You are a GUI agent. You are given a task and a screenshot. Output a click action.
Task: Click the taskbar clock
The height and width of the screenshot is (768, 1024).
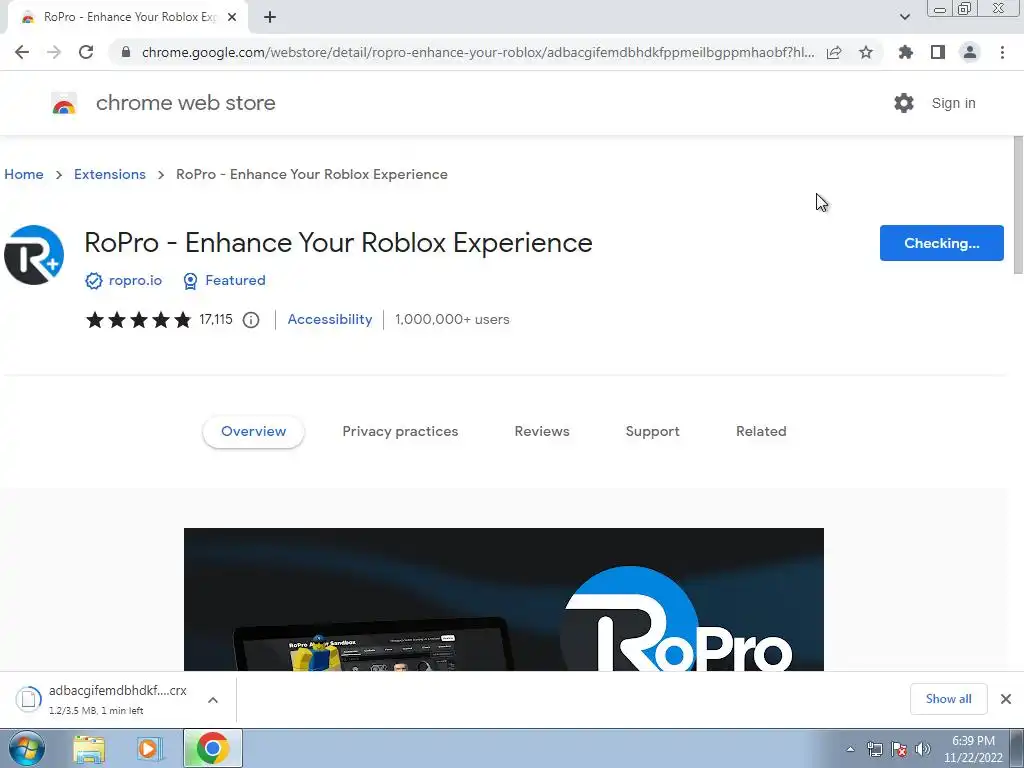[x=973, y=749]
